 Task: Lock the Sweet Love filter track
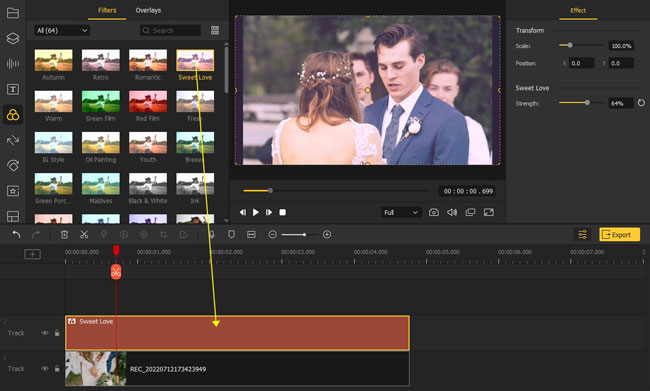[x=57, y=333]
